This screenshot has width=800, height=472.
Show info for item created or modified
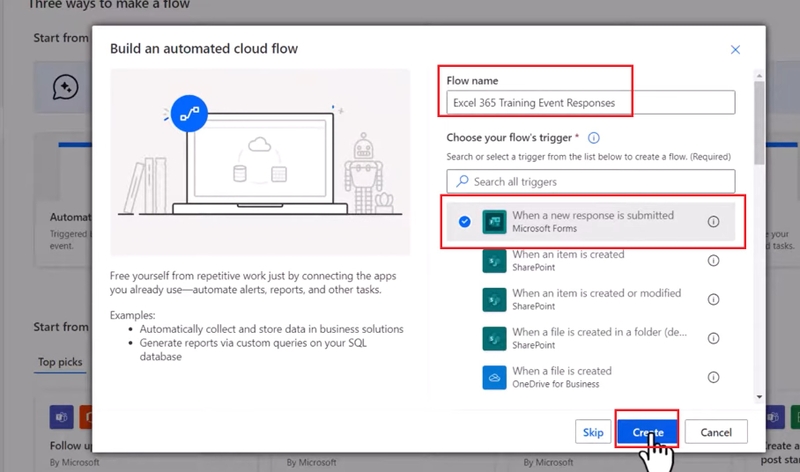click(713, 300)
